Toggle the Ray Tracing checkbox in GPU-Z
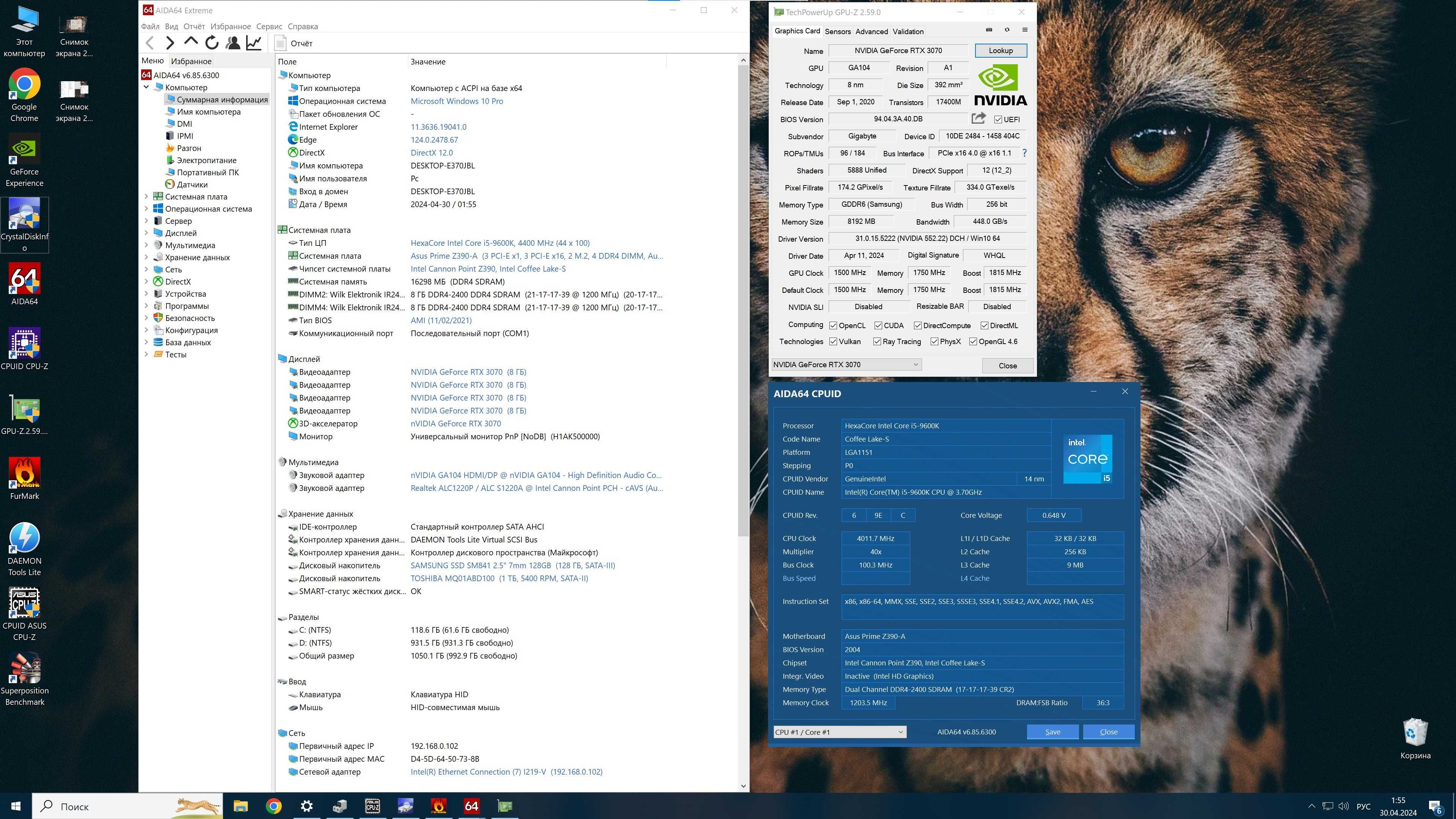The width and height of the screenshot is (1456, 819). click(x=877, y=341)
